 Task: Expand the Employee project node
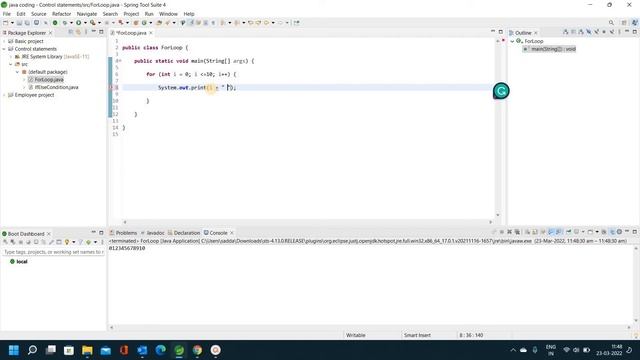coord(4,95)
